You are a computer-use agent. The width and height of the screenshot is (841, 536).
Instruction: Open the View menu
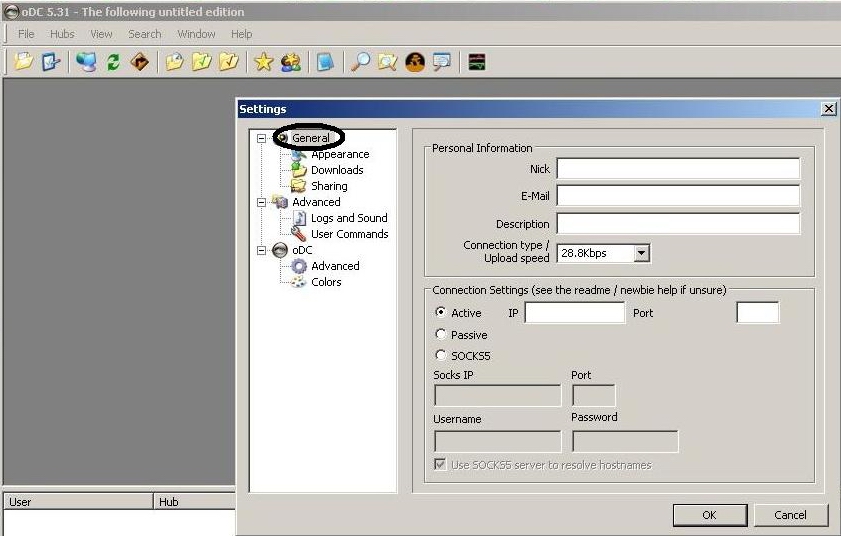[101, 34]
